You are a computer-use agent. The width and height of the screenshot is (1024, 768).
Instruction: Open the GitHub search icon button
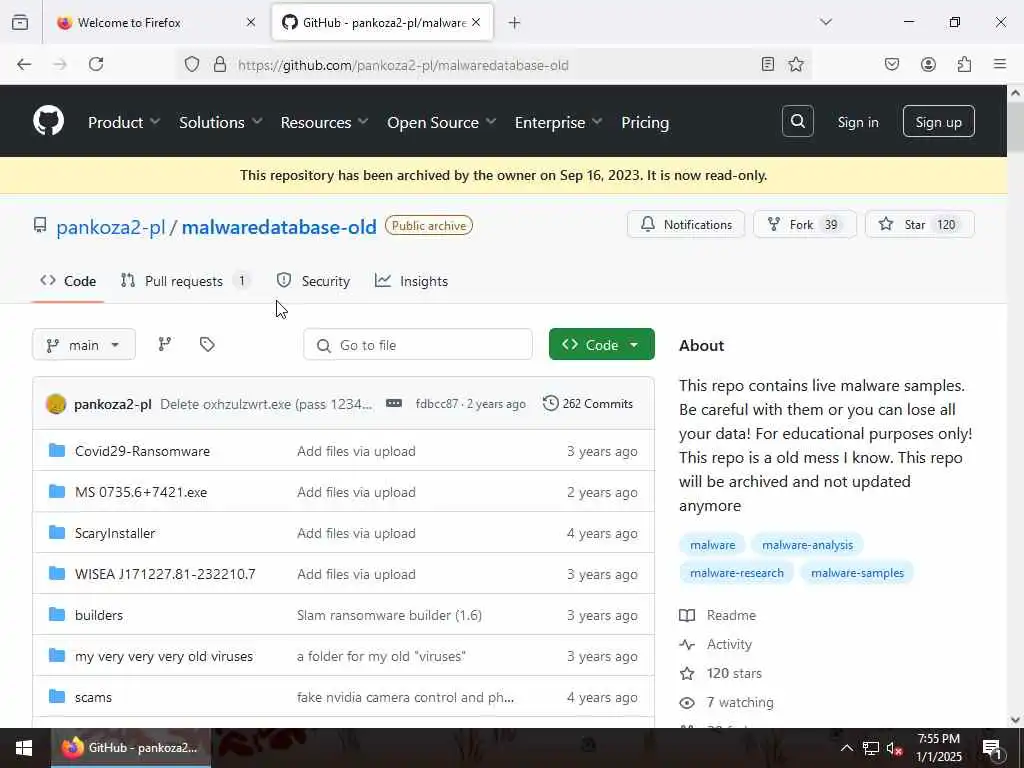797,121
